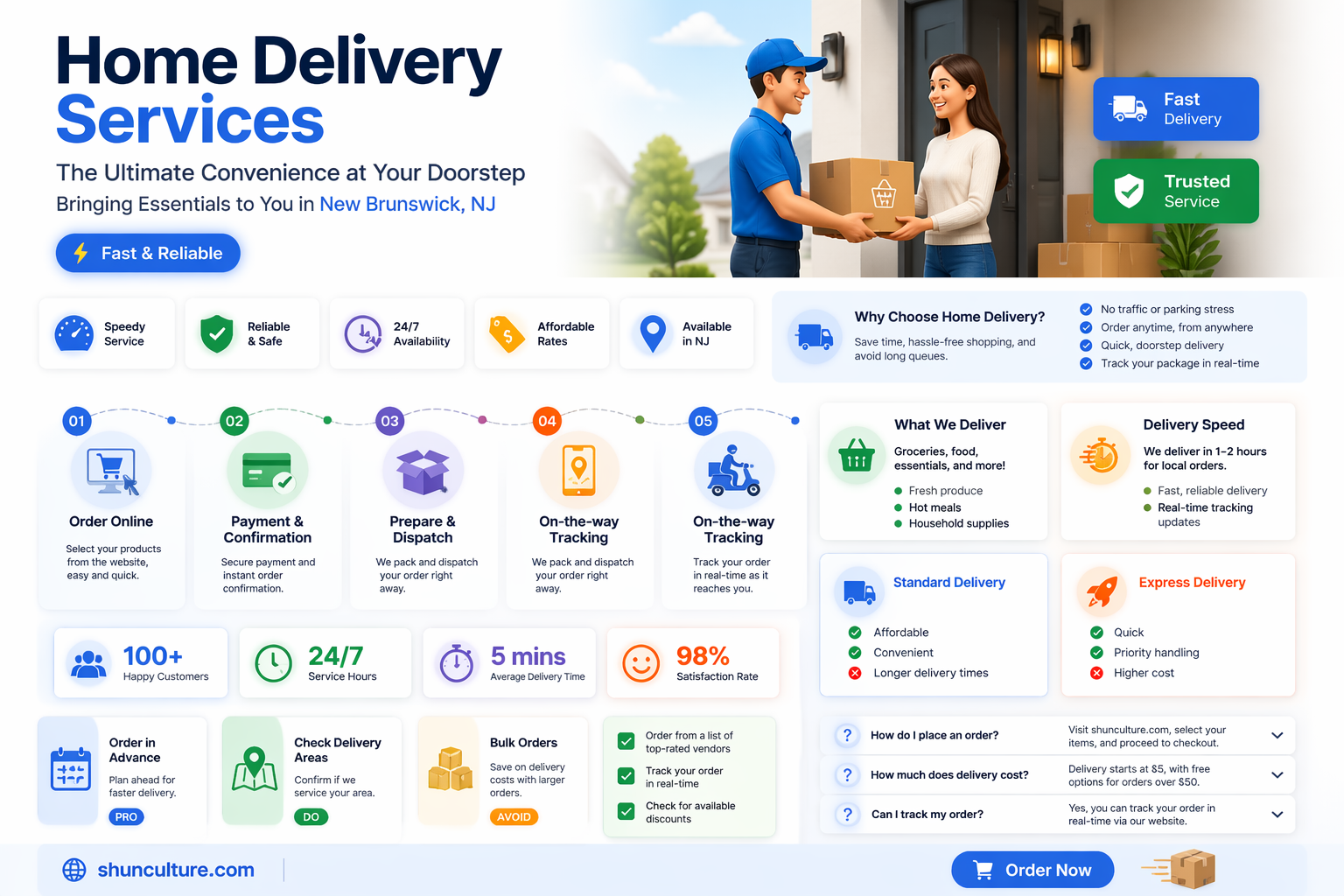Toggle the 'Track your order in real-time' checkbox
The width and height of the screenshot is (1344, 896).
click(626, 776)
